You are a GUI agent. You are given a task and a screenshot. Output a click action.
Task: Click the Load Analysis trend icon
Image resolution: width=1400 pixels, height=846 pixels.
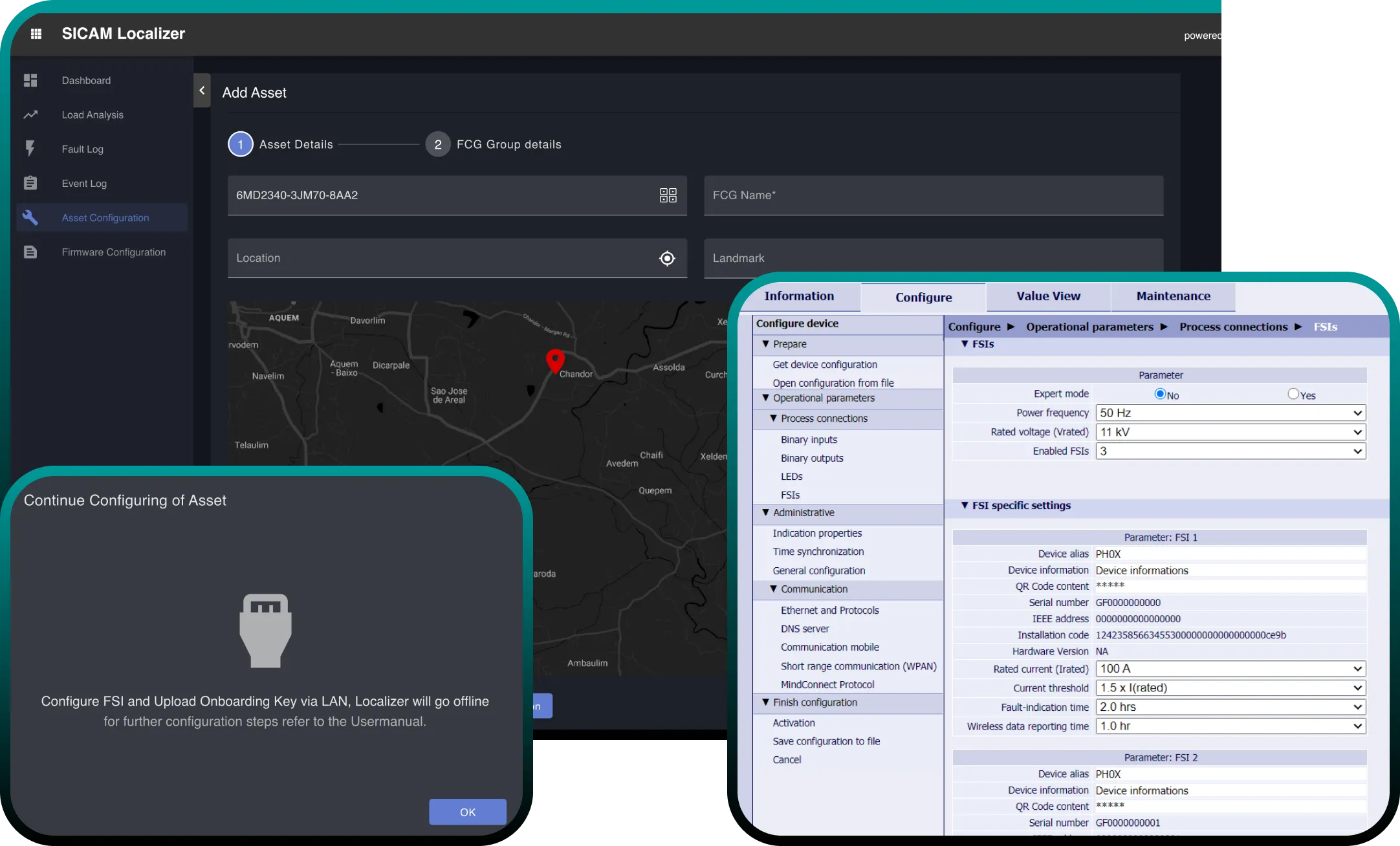(x=30, y=114)
